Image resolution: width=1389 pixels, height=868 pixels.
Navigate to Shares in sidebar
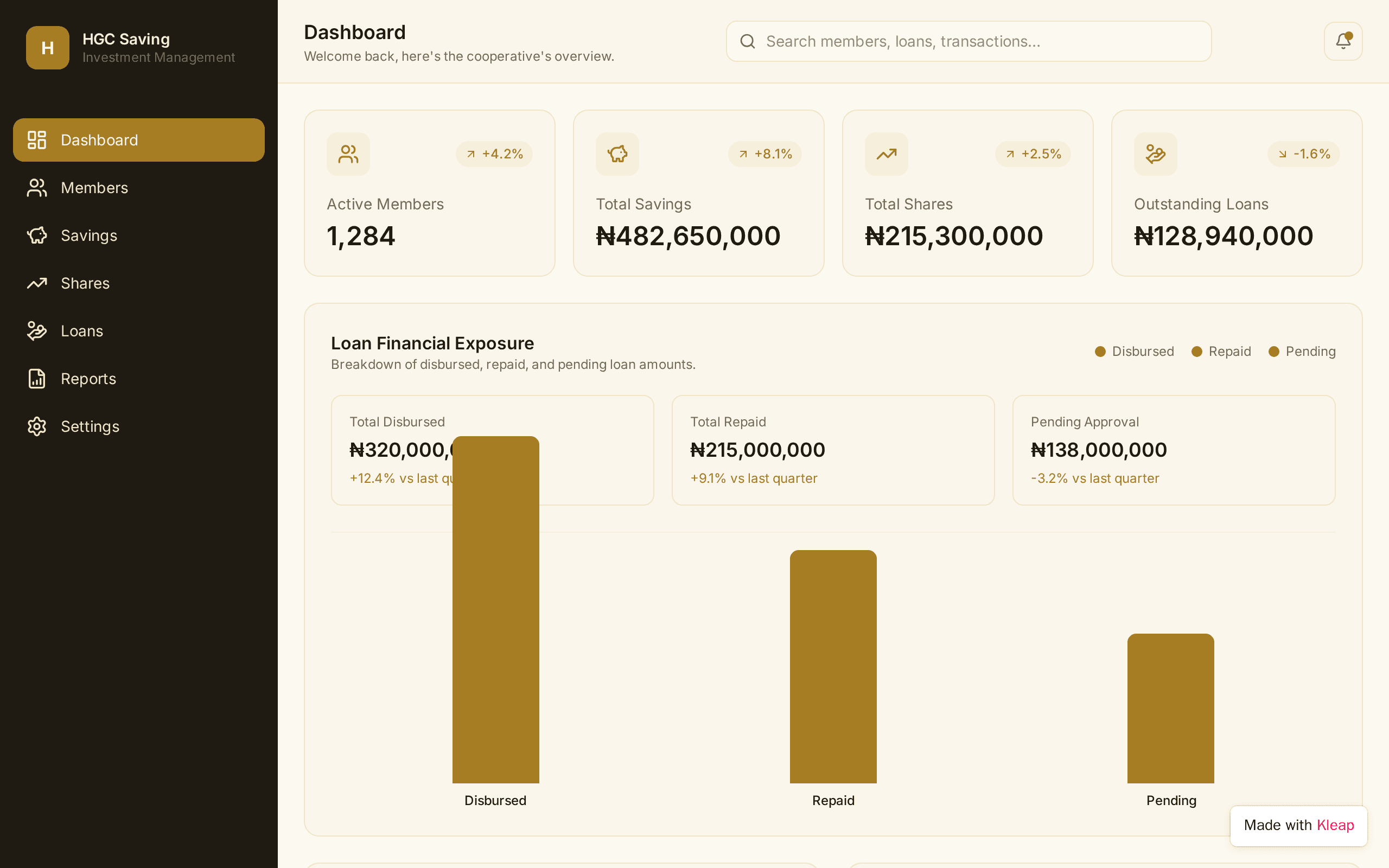[x=138, y=283]
